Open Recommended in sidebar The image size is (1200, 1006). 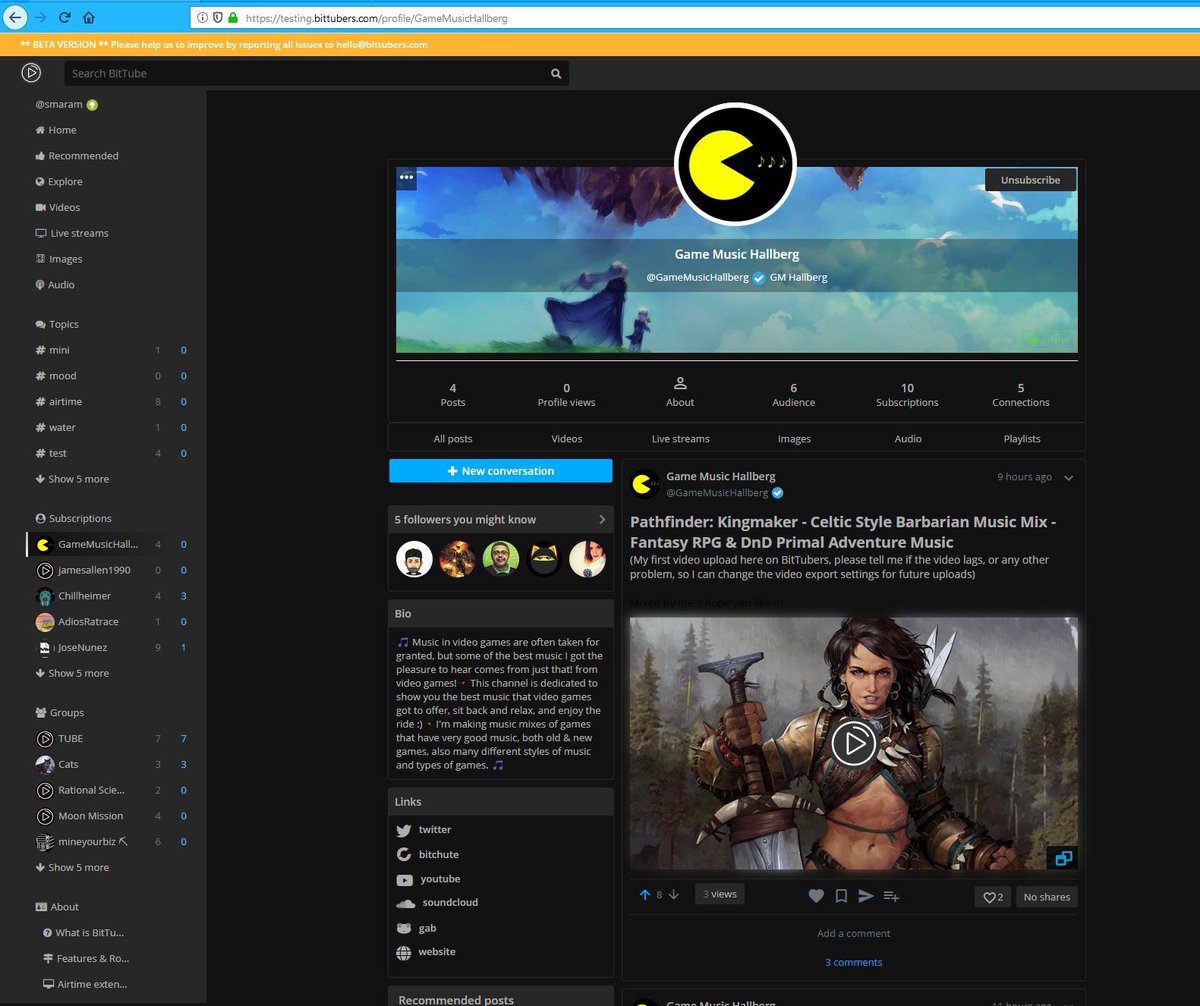(76, 156)
